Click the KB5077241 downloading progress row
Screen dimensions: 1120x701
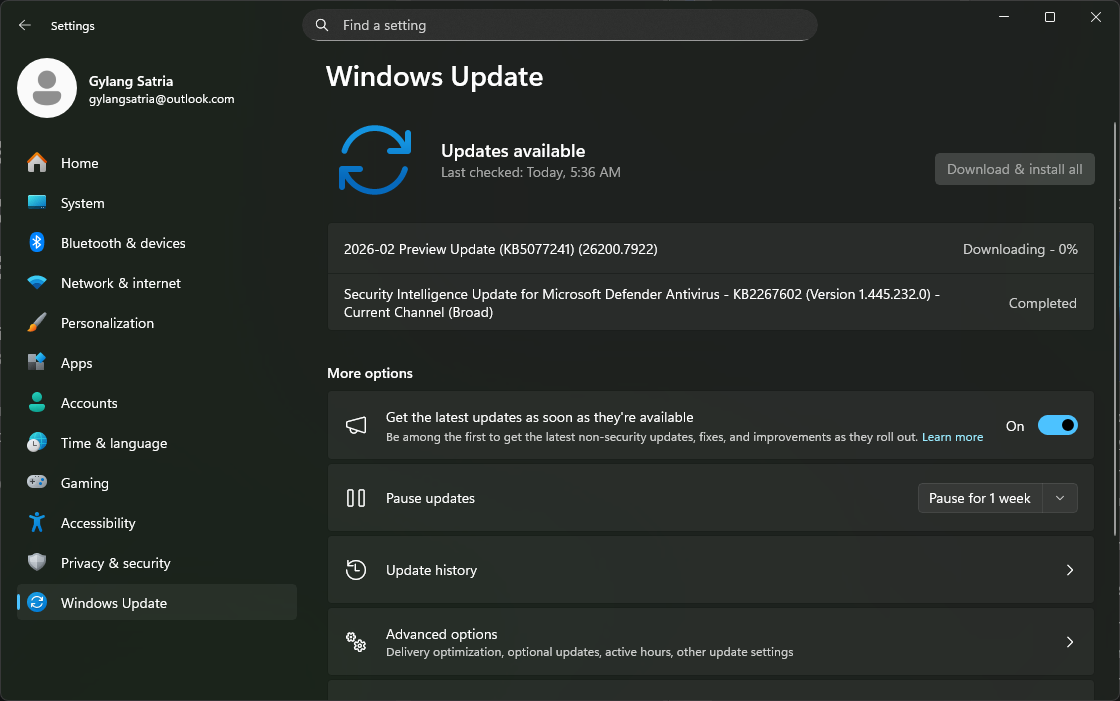710,248
